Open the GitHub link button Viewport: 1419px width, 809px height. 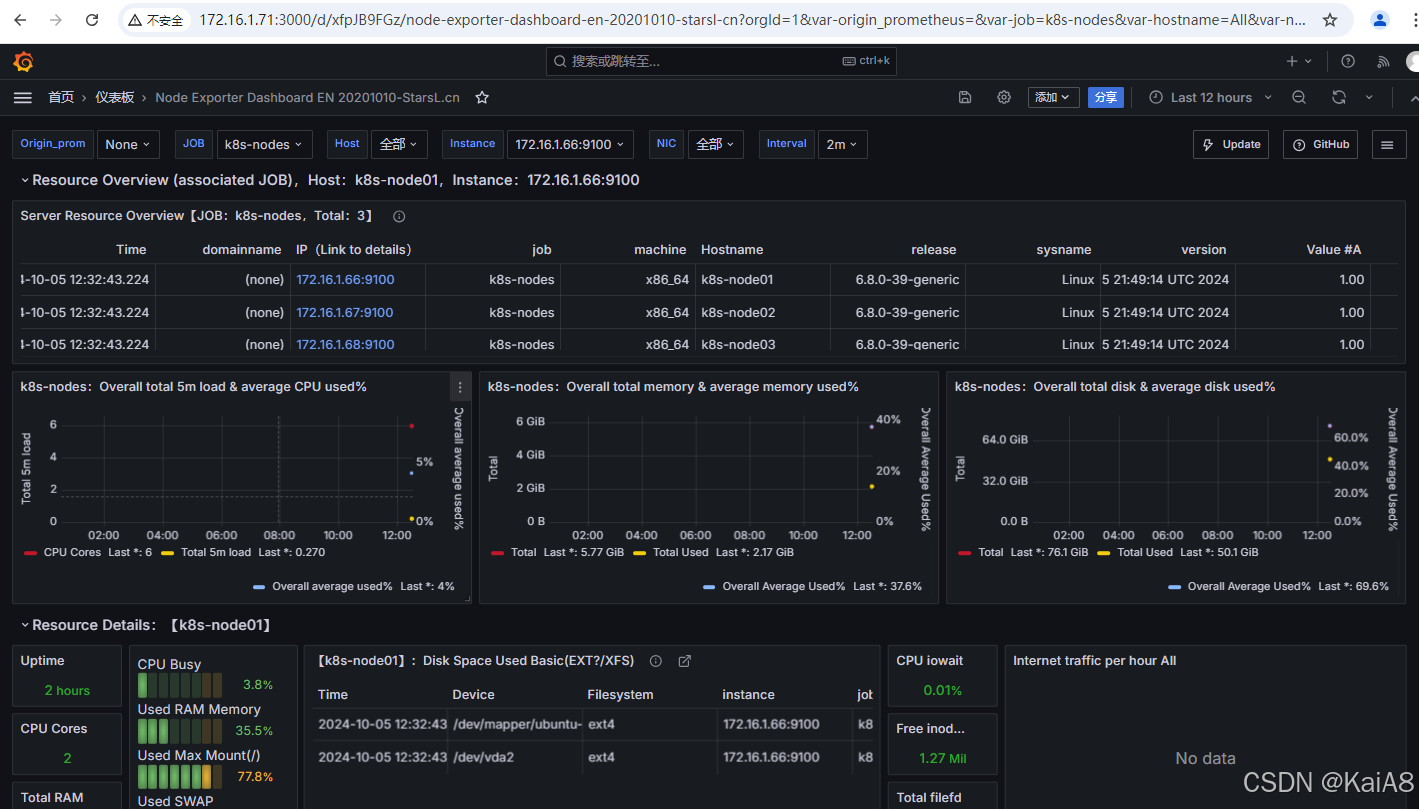[x=1322, y=144]
